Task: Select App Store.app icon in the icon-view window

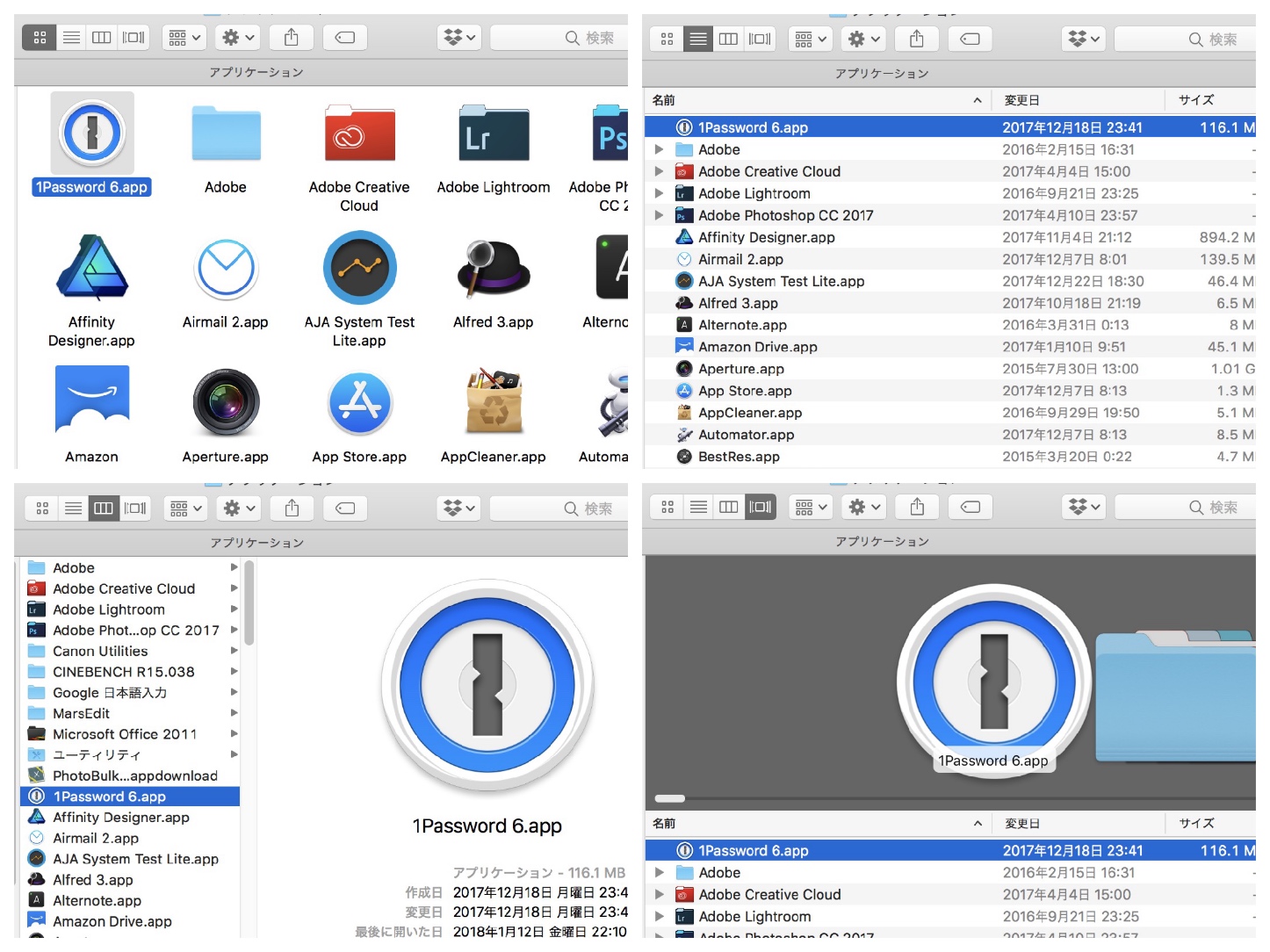Action: point(359,403)
